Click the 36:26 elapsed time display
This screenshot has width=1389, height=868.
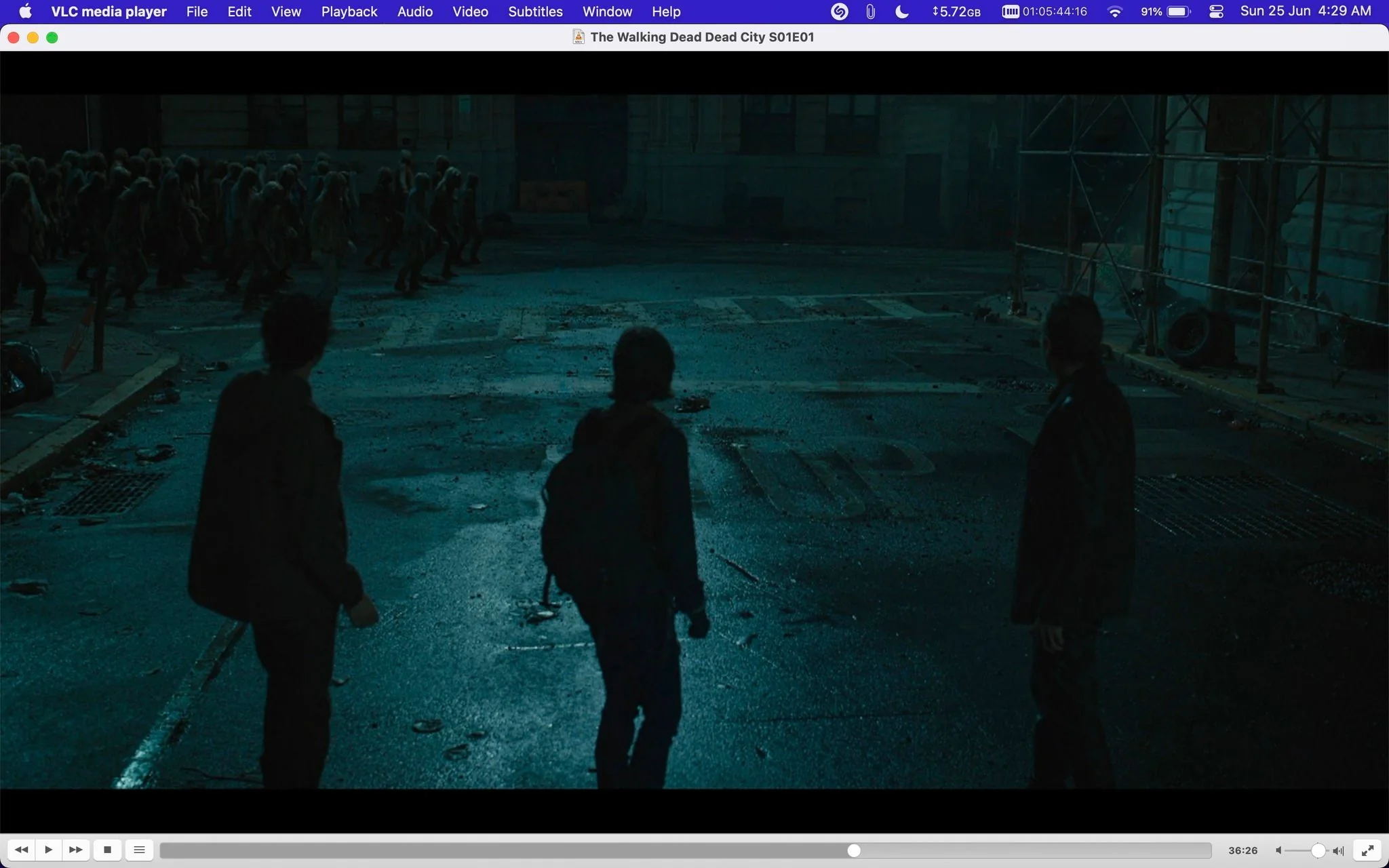click(x=1243, y=850)
